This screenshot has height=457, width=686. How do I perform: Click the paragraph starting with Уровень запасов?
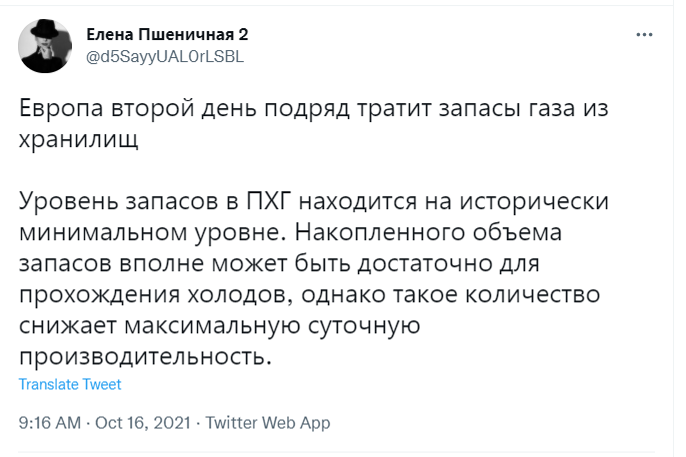click(313, 279)
